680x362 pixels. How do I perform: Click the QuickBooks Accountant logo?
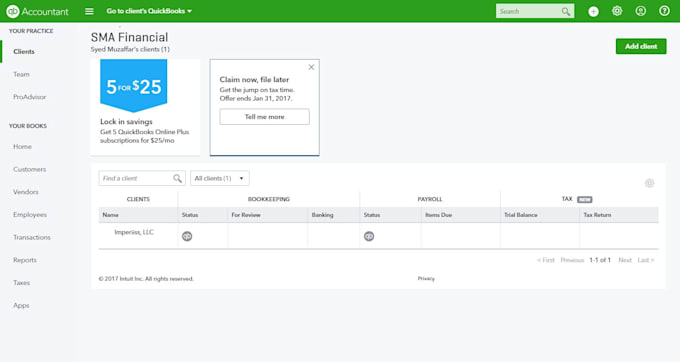click(37, 11)
